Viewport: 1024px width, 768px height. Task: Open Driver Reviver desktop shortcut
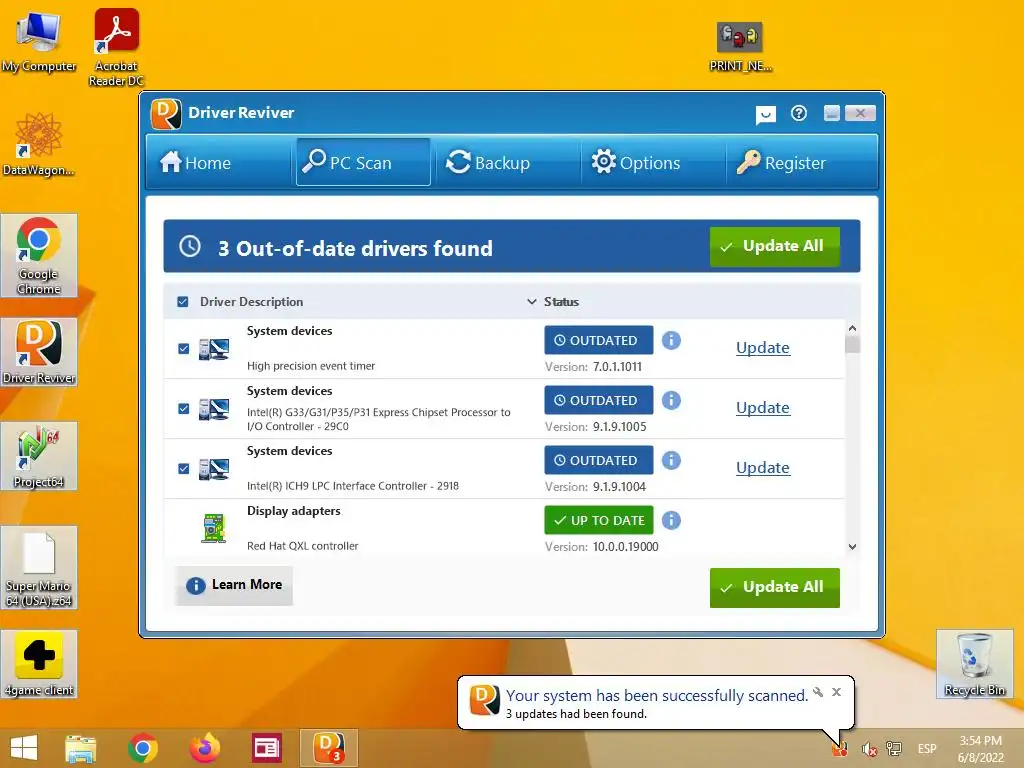(39, 352)
